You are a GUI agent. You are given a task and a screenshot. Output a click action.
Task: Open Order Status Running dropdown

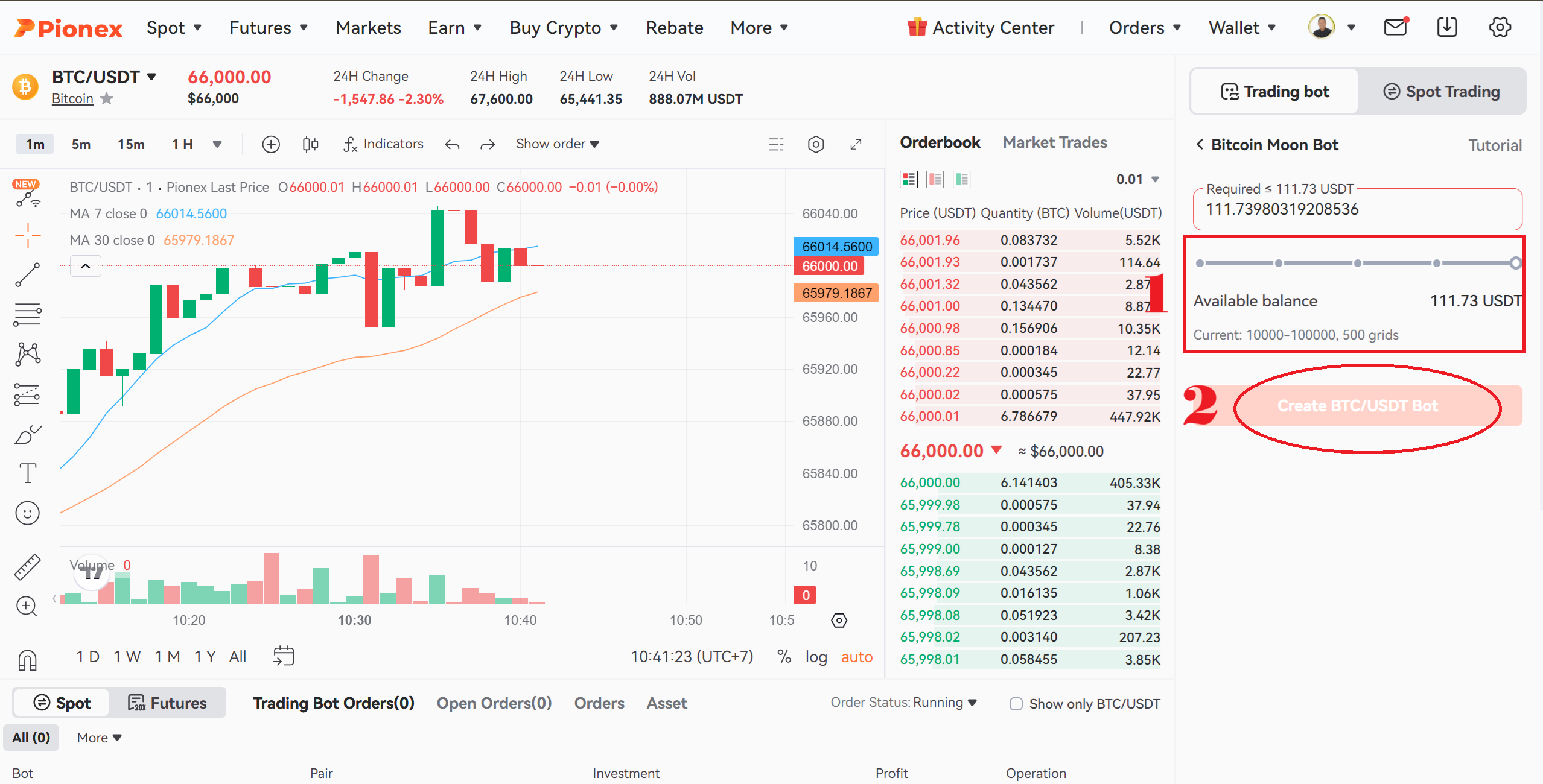(x=904, y=703)
